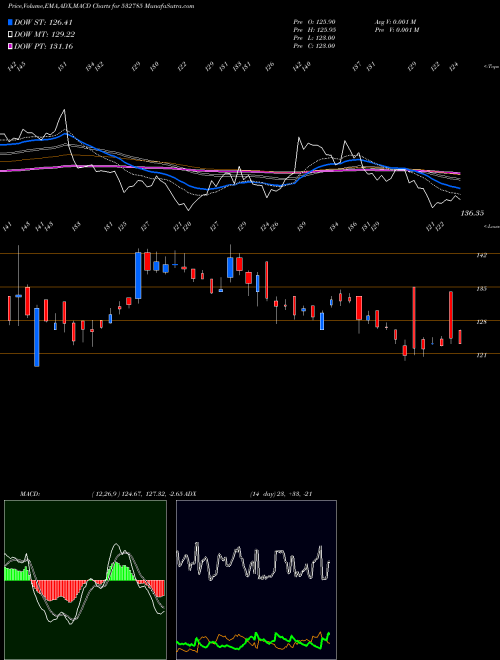This screenshot has height=660, width=500.
Task: Click the white DOW MT legend swatch
Action: [10, 34]
